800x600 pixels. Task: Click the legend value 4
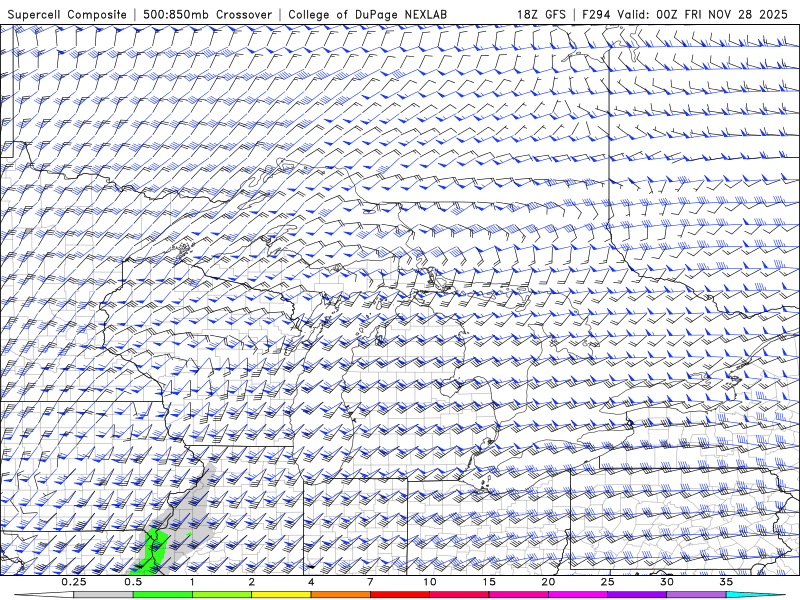point(311,582)
